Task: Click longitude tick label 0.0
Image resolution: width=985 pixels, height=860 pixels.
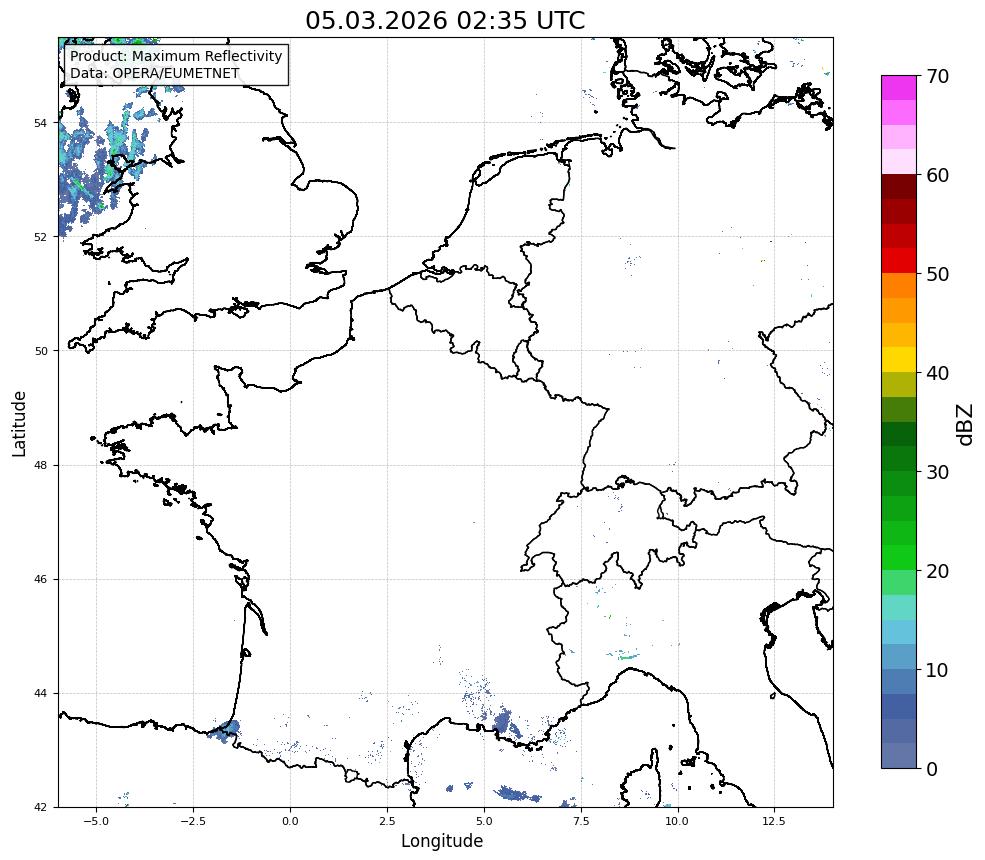Action: 290,821
